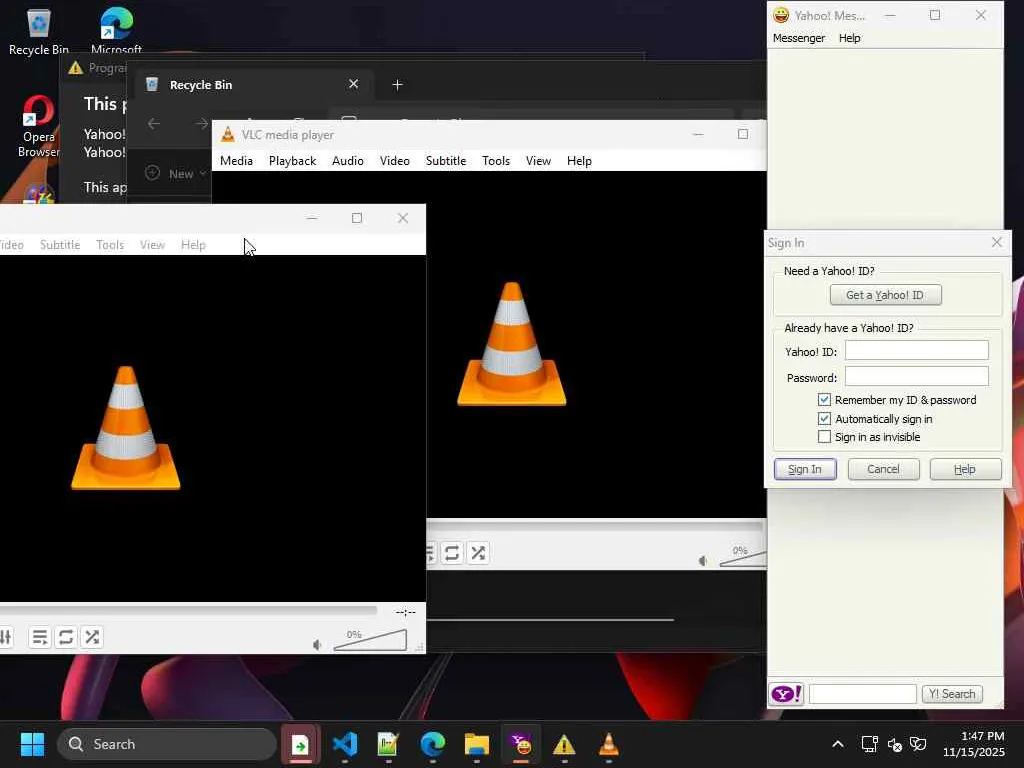Open the notepad-style taskbar app with pencil

(388, 744)
